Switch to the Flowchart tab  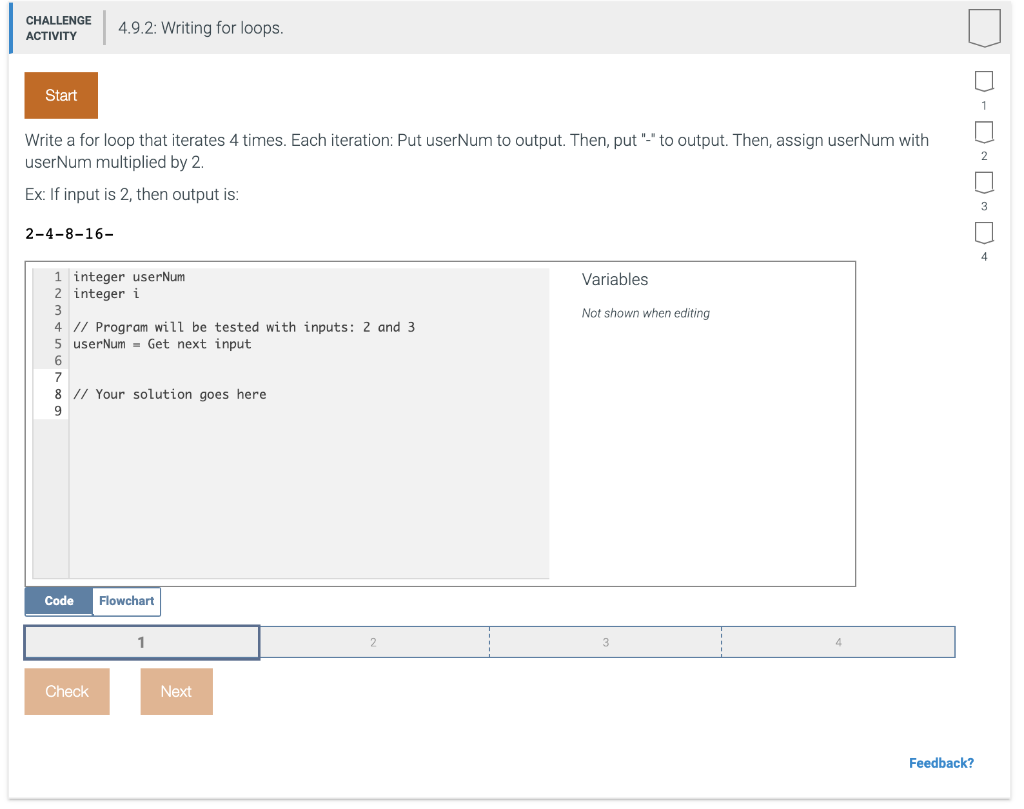126,601
